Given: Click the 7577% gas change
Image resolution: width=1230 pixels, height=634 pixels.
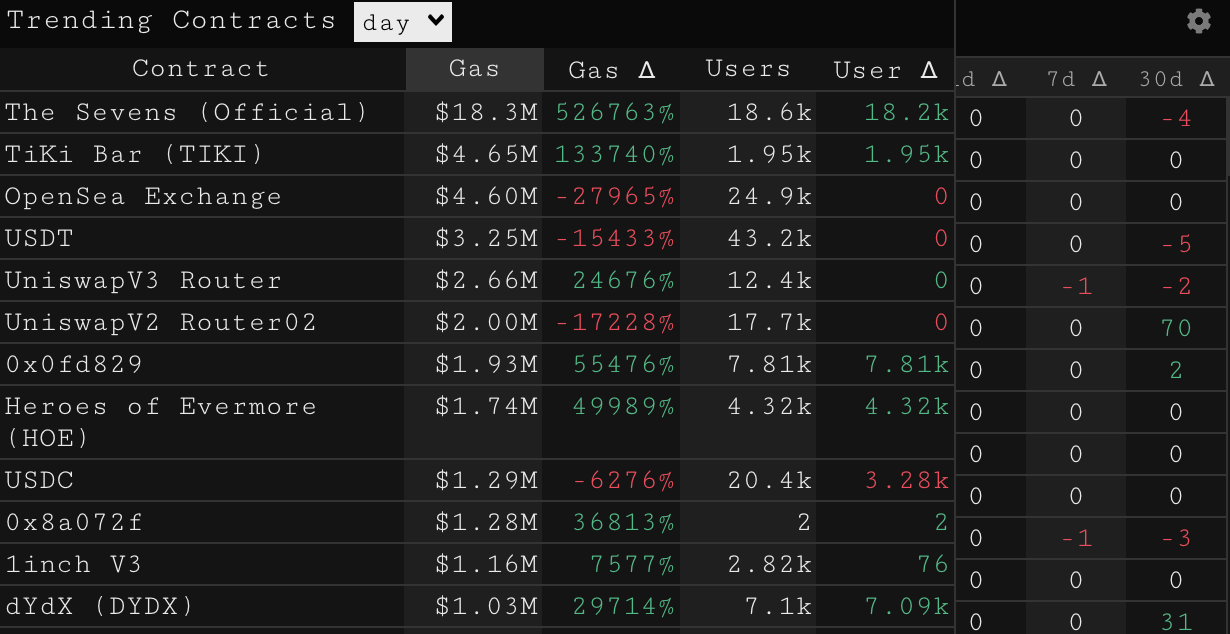Looking at the screenshot, I should click(633, 564).
